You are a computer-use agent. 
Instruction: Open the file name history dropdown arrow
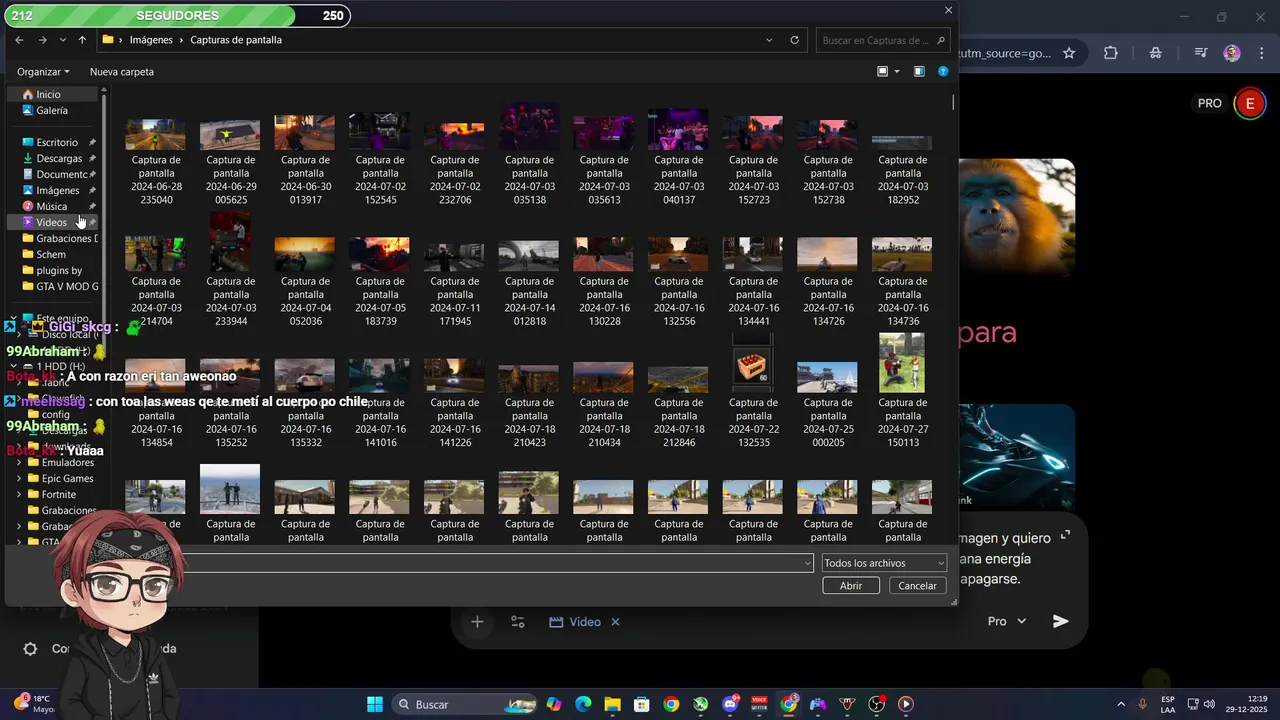pyautogui.click(x=808, y=563)
